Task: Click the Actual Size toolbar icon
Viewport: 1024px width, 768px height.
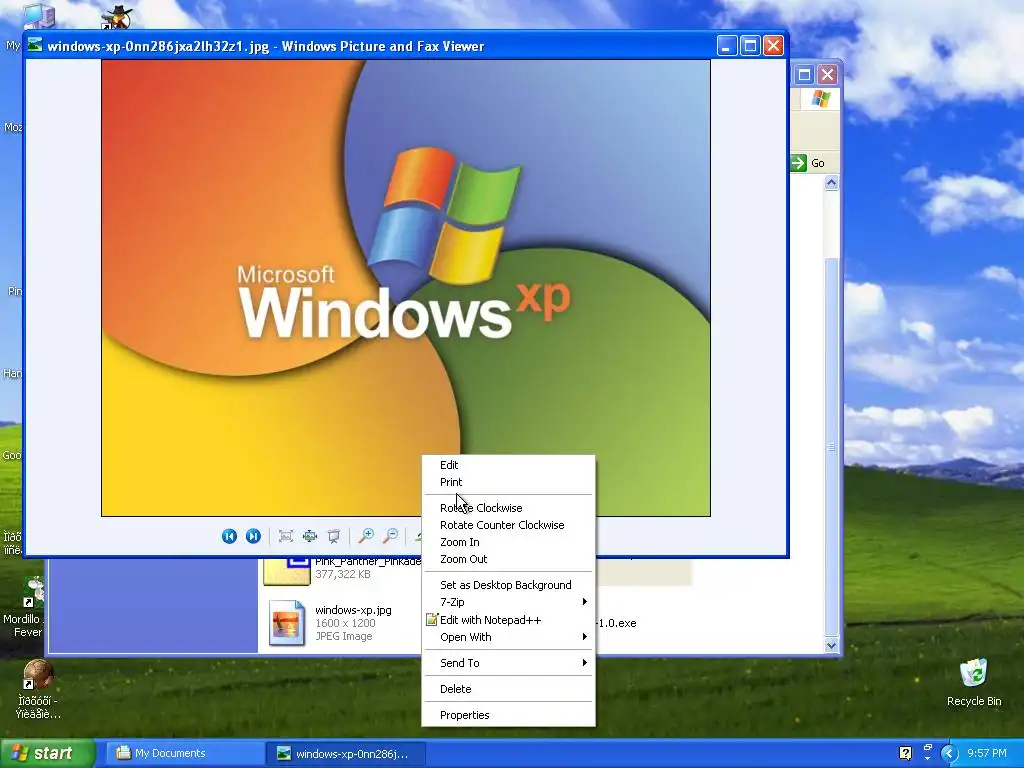Action: 310,536
